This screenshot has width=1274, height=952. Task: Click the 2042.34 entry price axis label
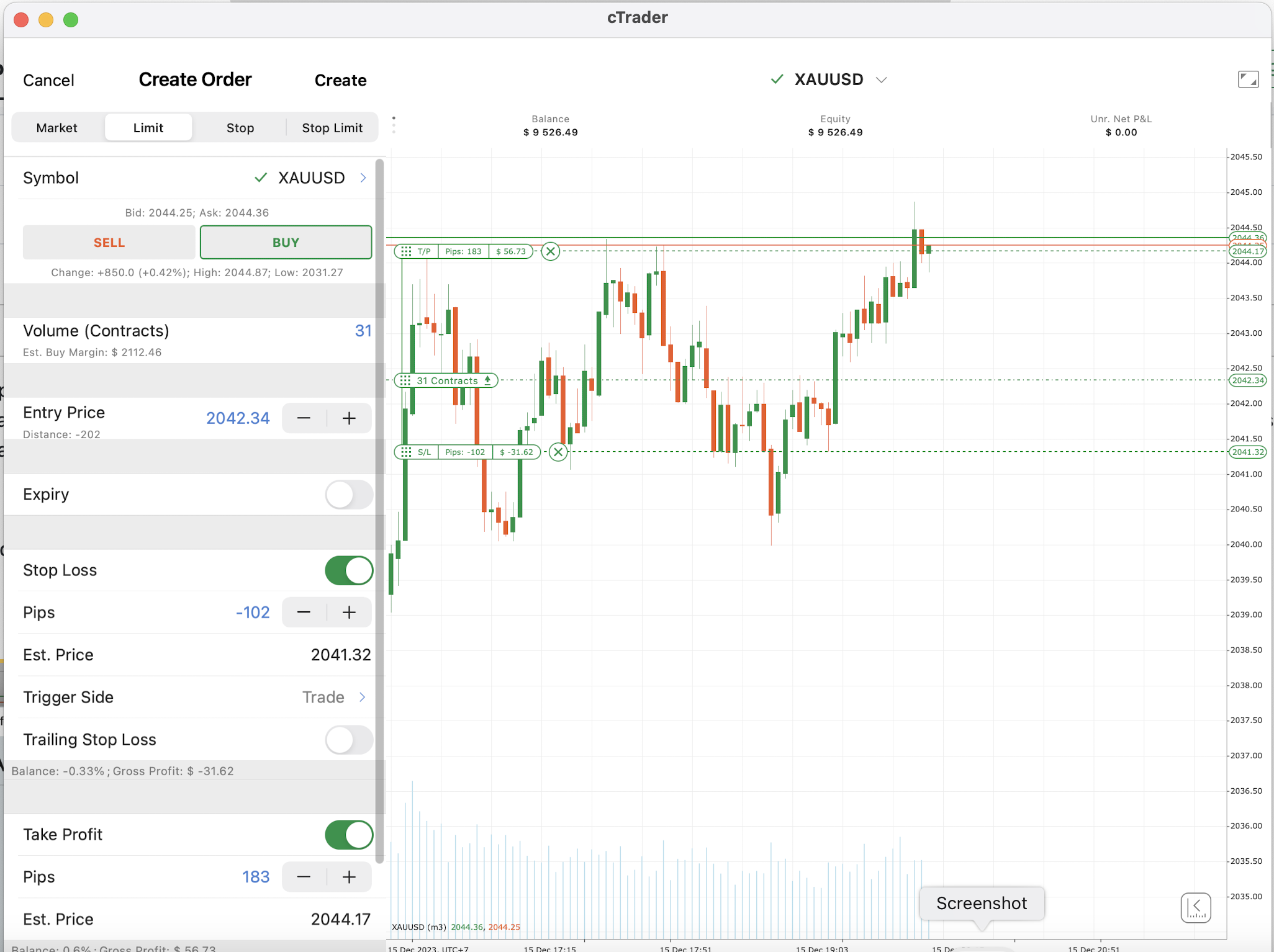(x=1248, y=380)
